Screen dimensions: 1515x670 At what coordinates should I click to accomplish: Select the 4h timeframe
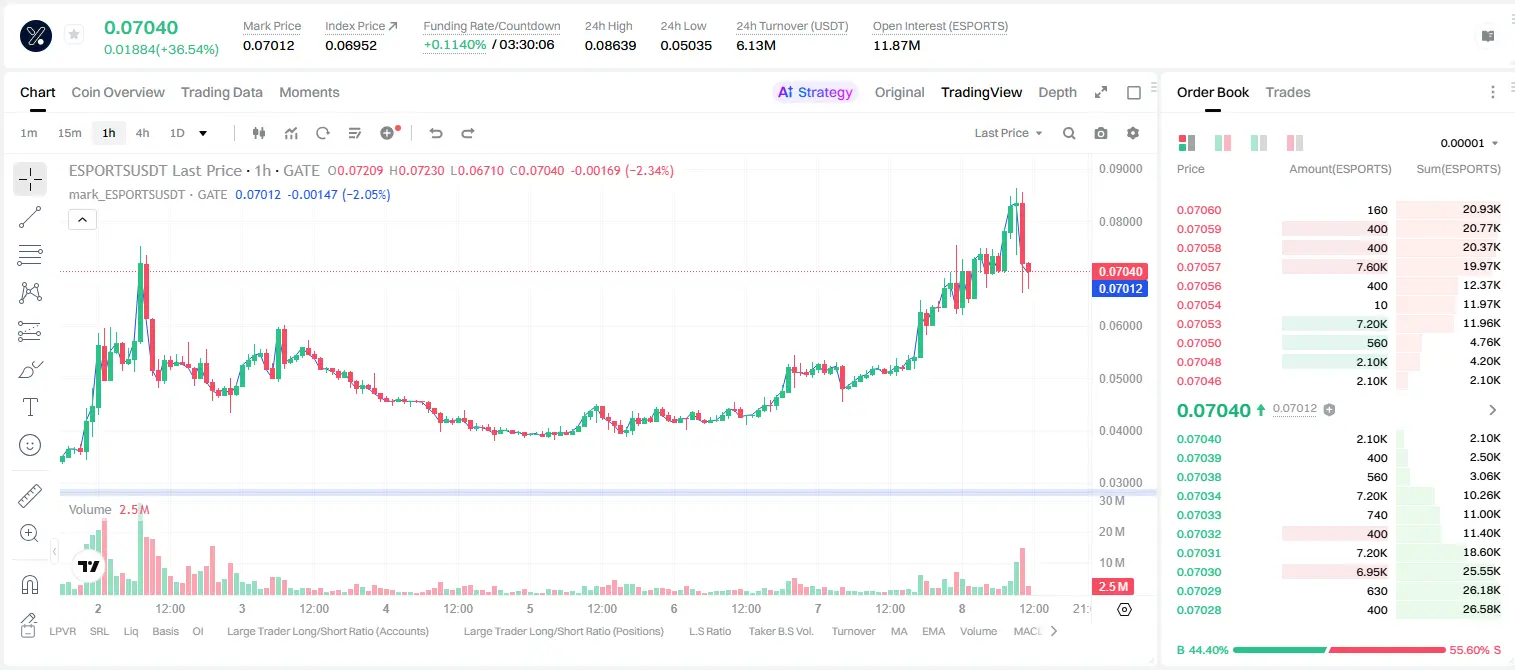tap(142, 133)
